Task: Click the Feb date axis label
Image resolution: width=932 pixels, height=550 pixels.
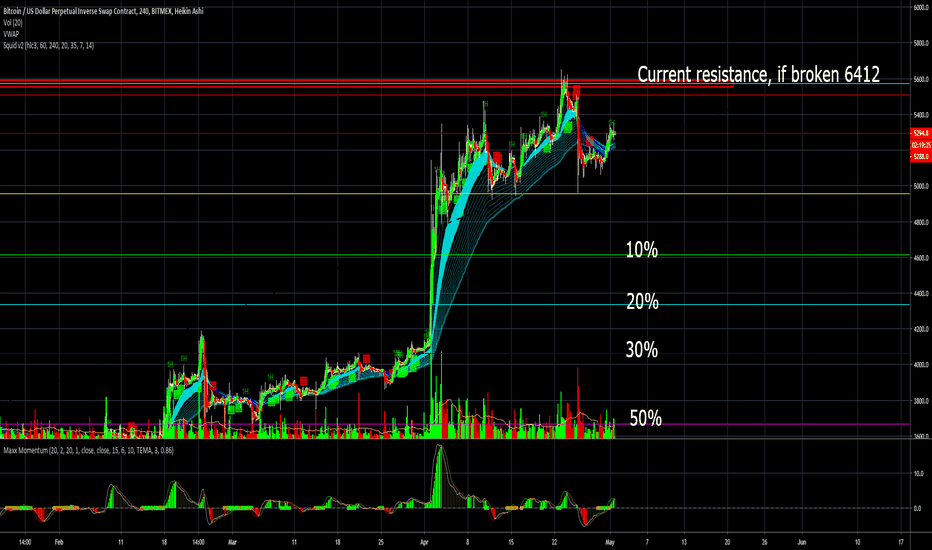Action: [x=59, y=542]
